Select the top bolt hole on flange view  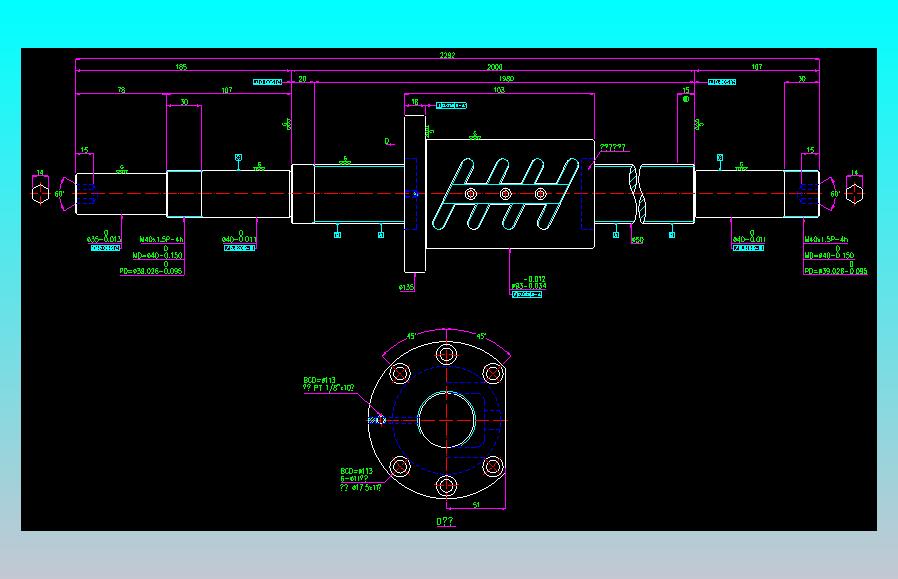pyautogui.click(x=447, y=353)
